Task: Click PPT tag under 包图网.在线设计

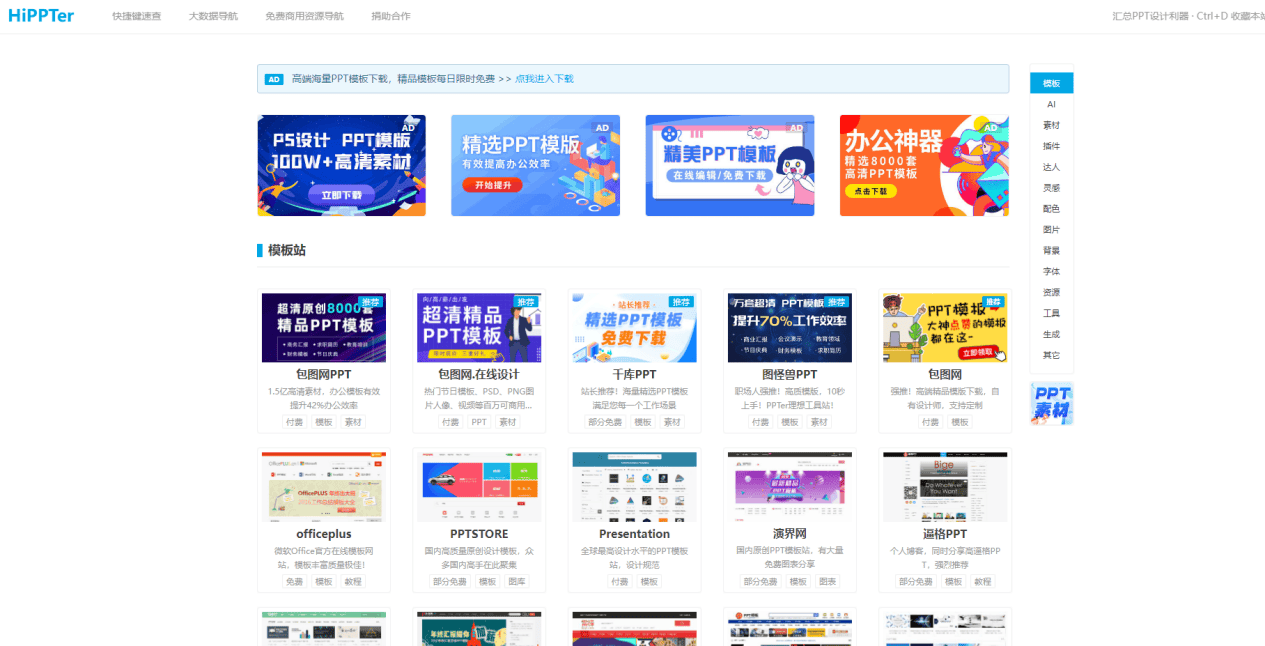Action: (479, 422)
